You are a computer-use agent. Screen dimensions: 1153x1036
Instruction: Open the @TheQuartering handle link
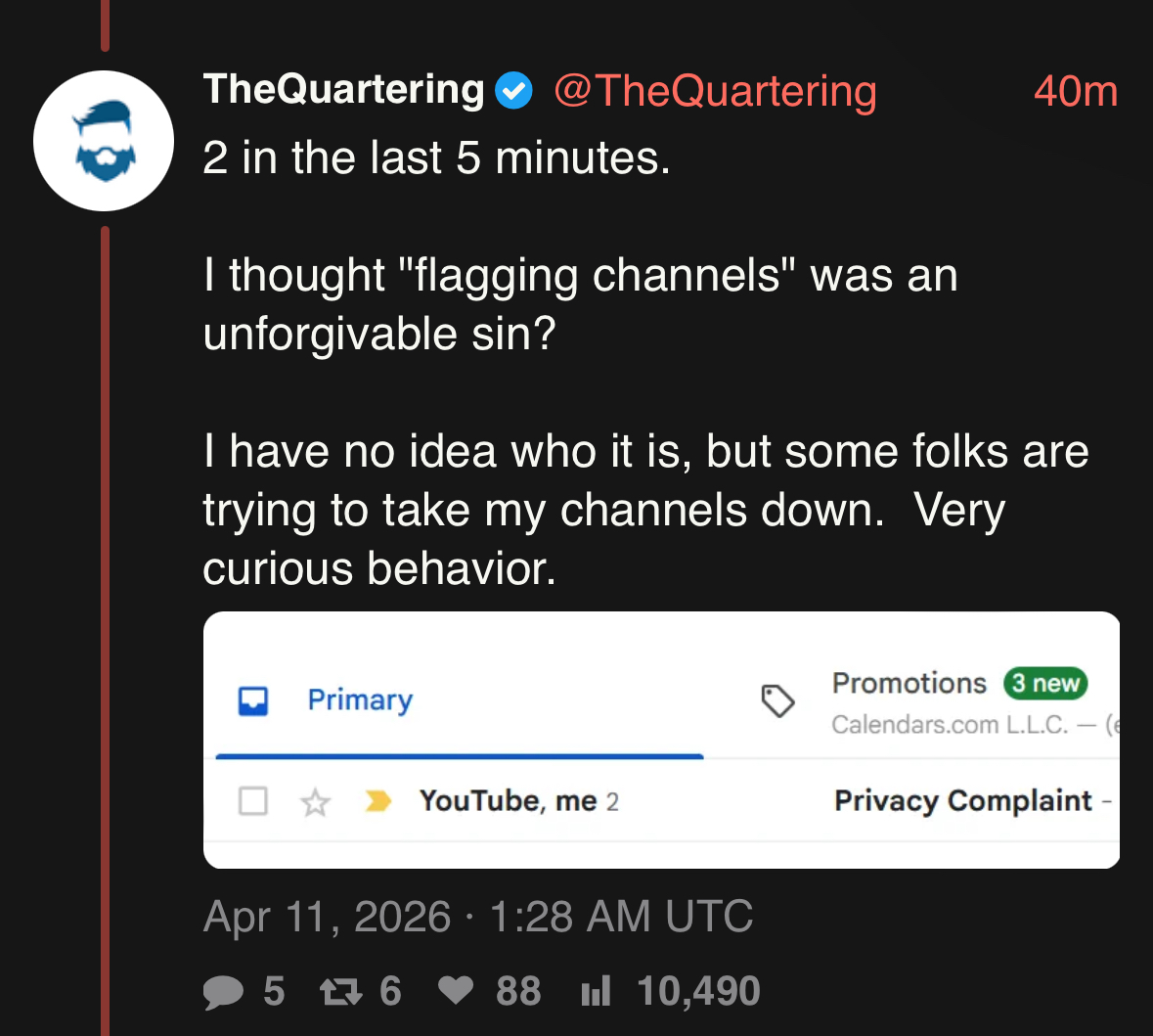tap(715, 91)
